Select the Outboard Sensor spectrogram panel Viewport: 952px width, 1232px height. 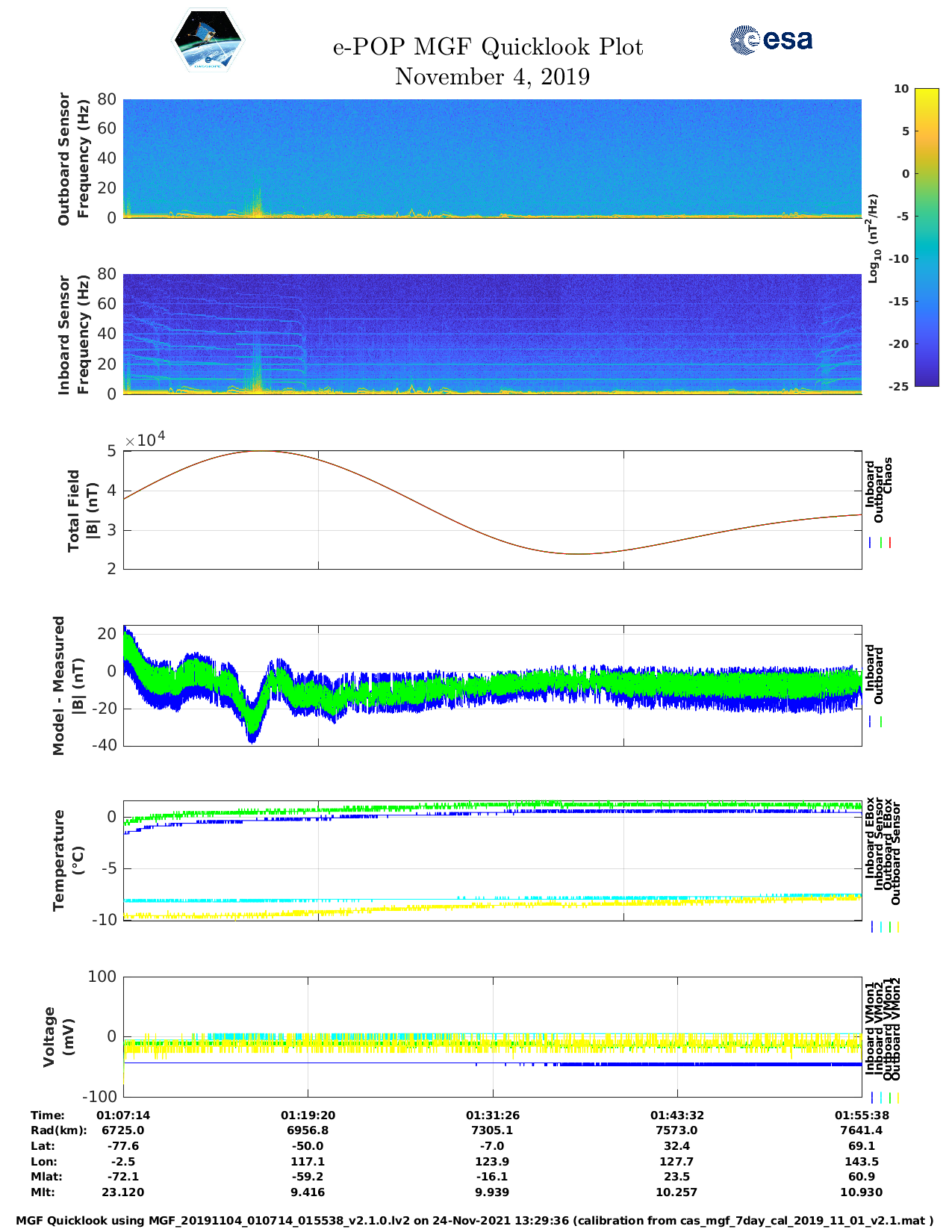[492, 158]
